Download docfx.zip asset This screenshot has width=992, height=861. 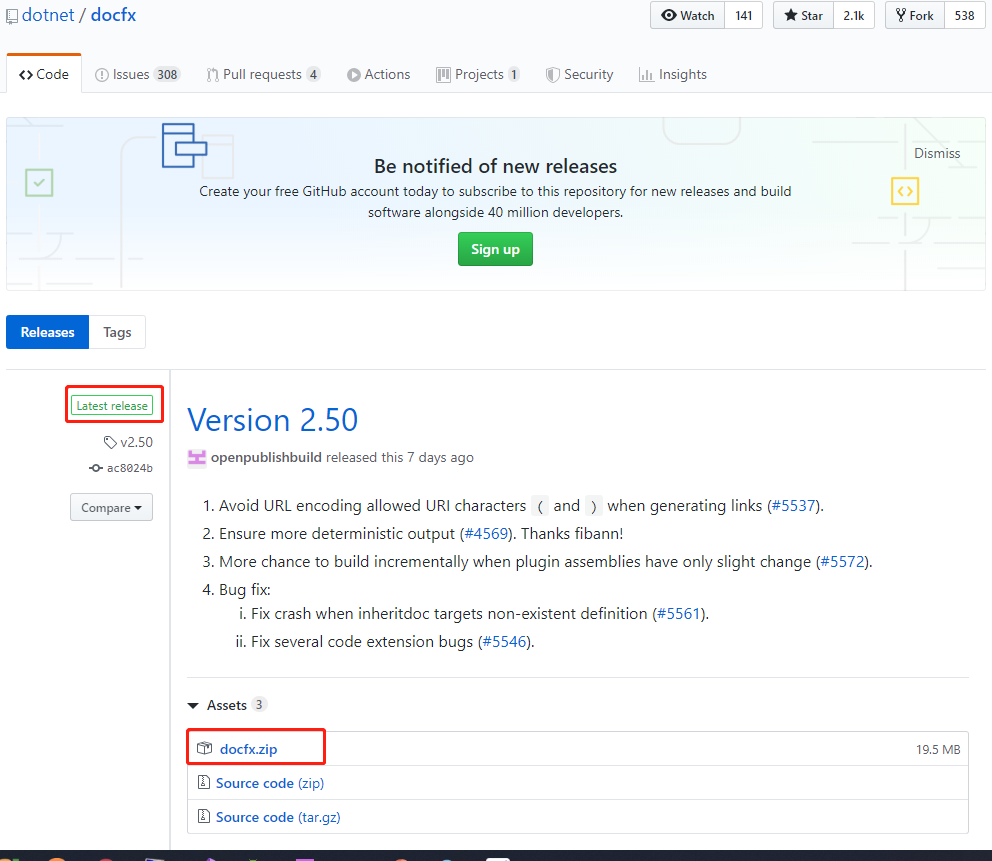249,749
